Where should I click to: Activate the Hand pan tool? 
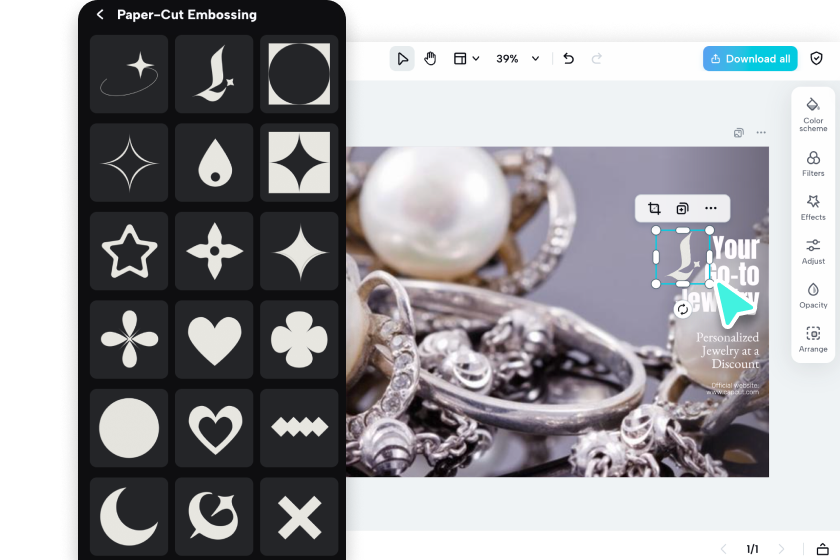tap(430, 58)
